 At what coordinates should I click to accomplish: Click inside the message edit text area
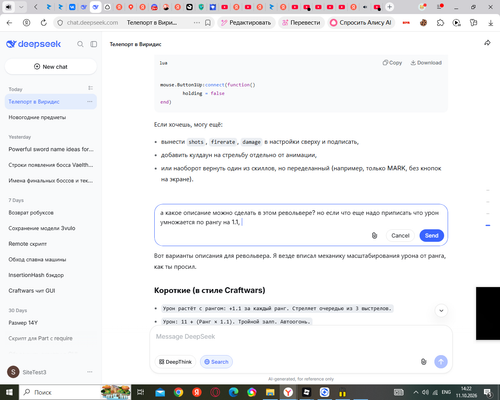(x=300, y=217)
